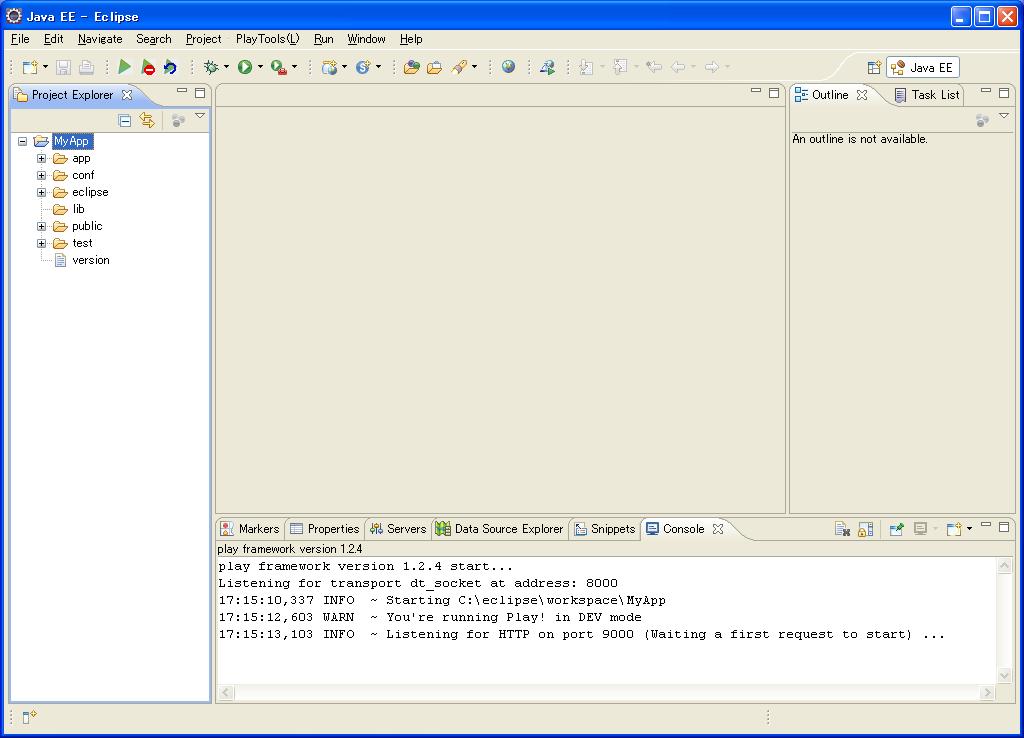Screen dimensions: 1024x738
Task: Start the Play application with green arrow
Action: [124, 67]
